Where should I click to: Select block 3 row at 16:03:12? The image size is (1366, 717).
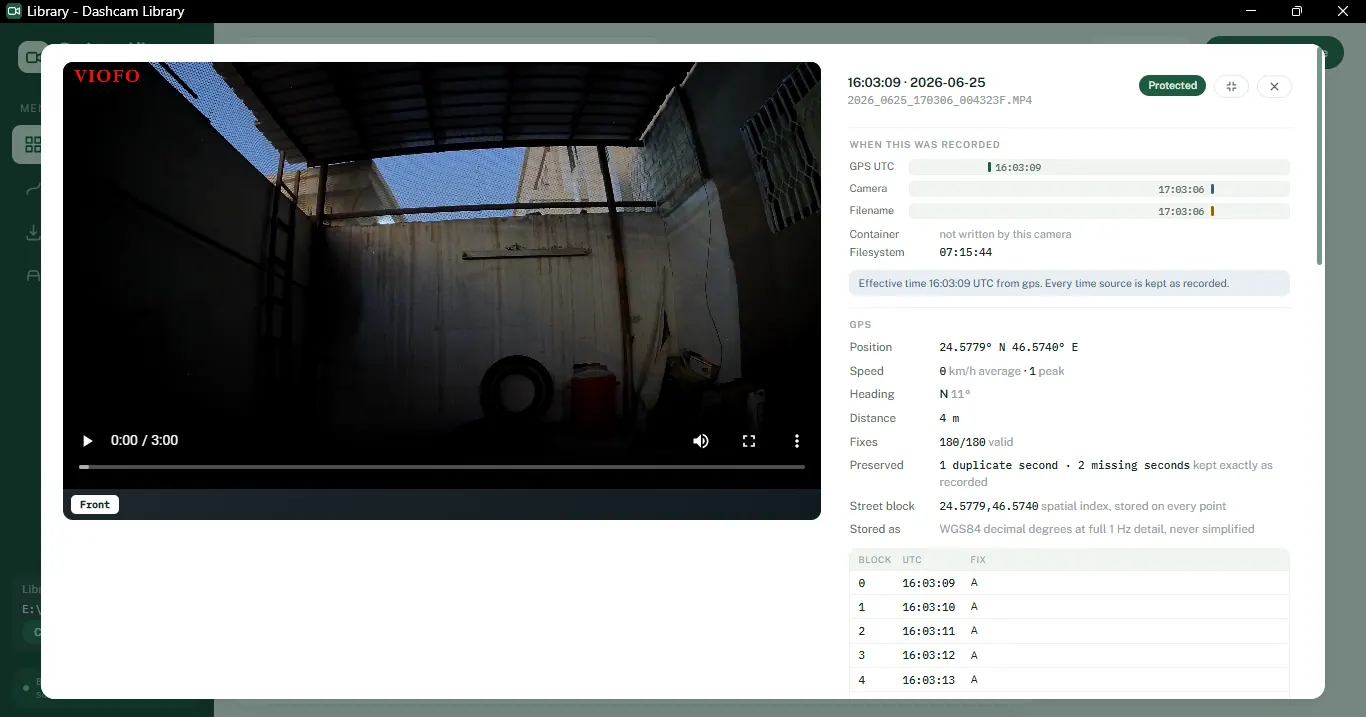(x=1069, y=655)
